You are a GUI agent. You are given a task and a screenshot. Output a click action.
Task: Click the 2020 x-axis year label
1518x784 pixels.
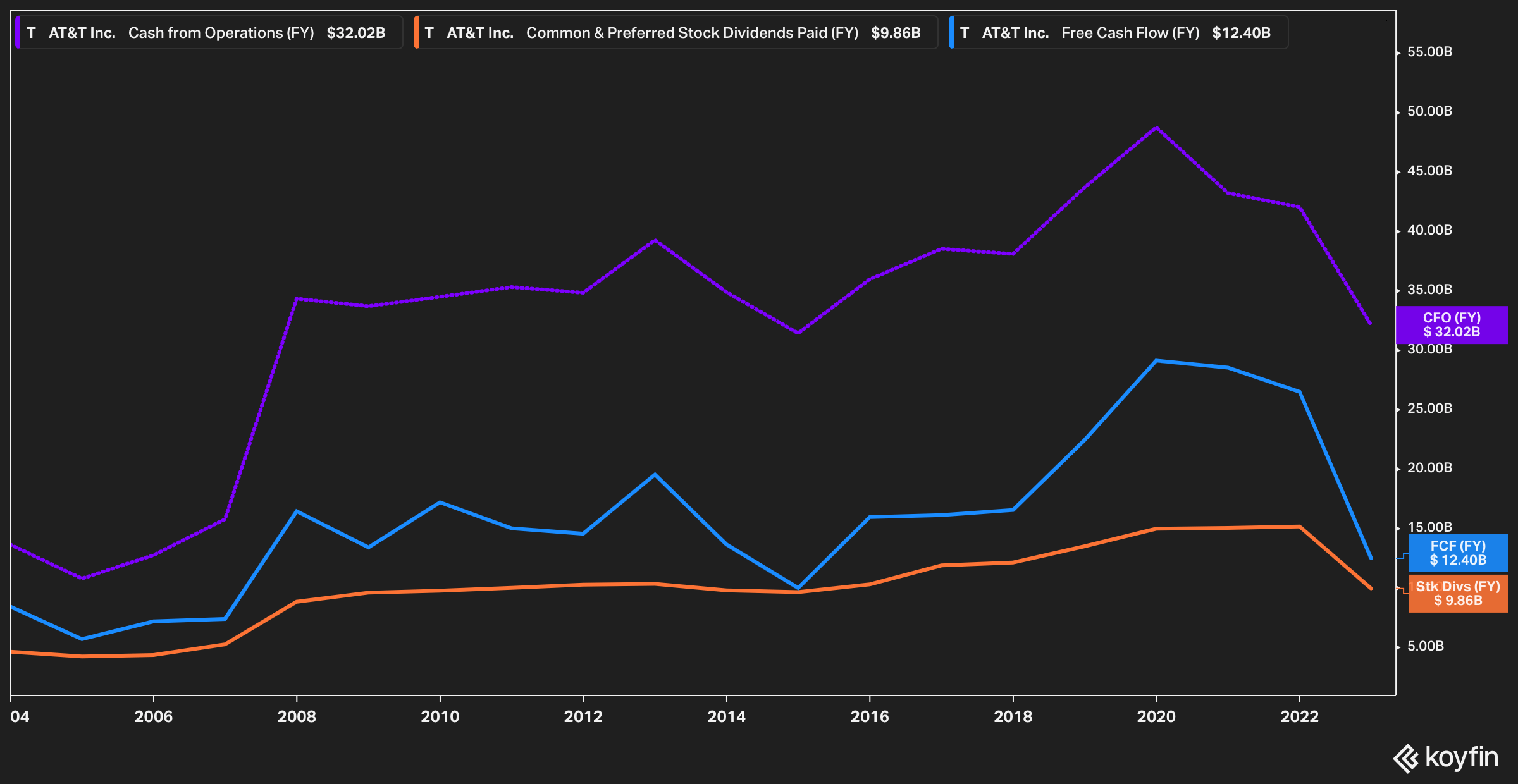pos(1156,716)
